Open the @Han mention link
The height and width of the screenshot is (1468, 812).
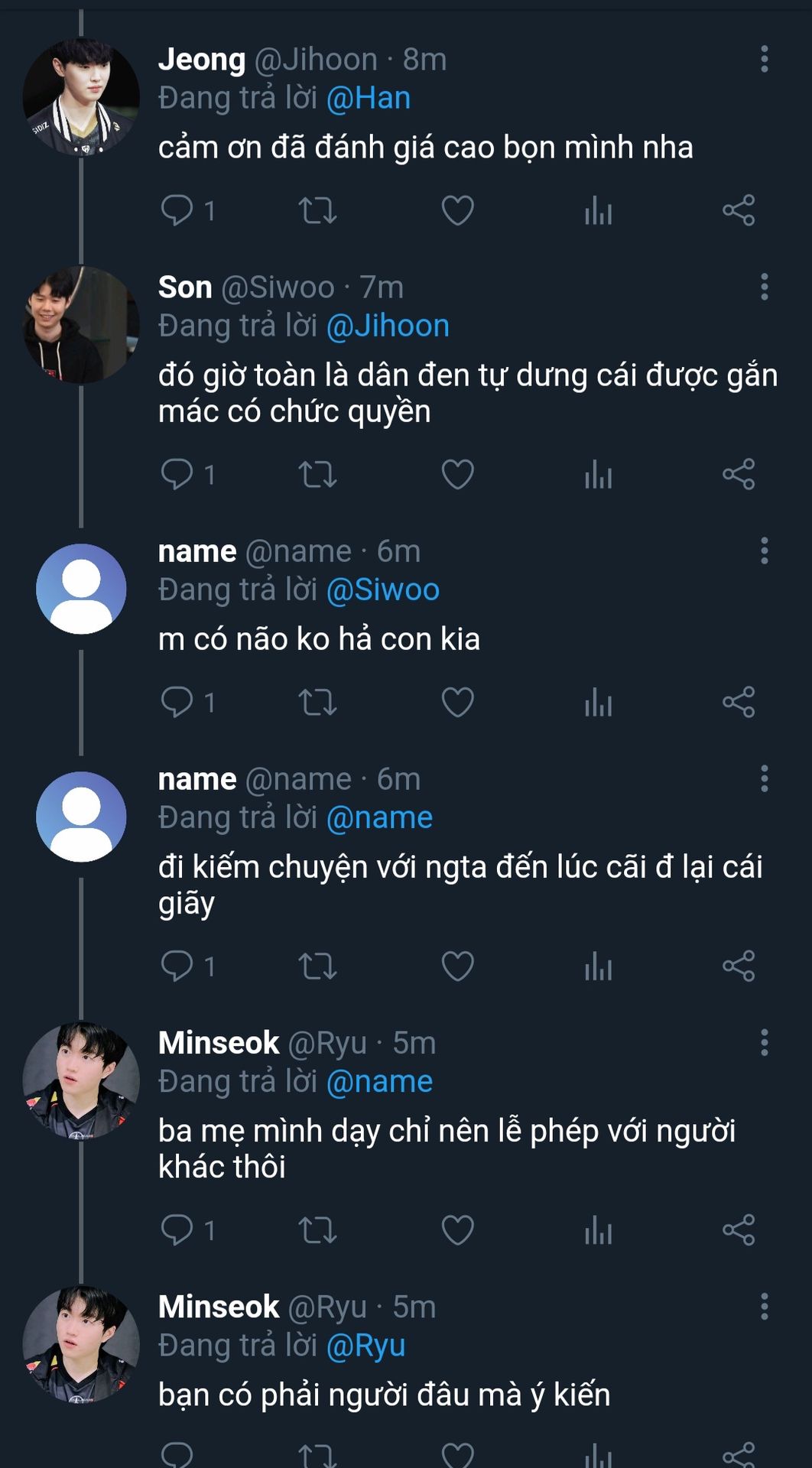click(369, 99)
